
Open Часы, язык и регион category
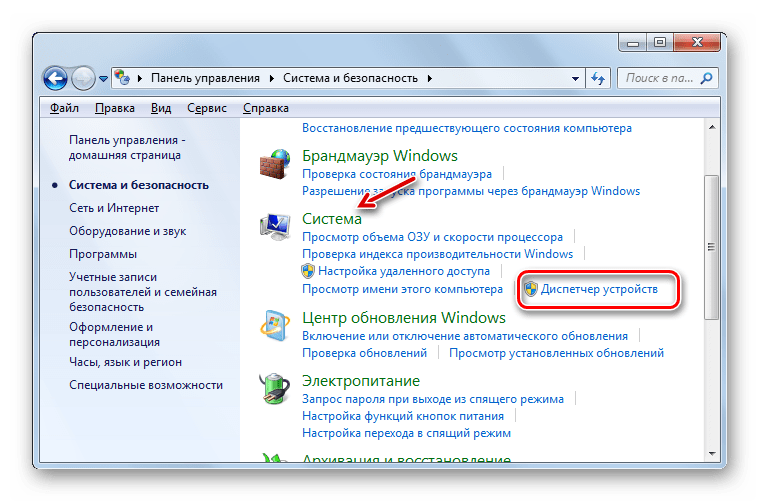coord(125,362)
